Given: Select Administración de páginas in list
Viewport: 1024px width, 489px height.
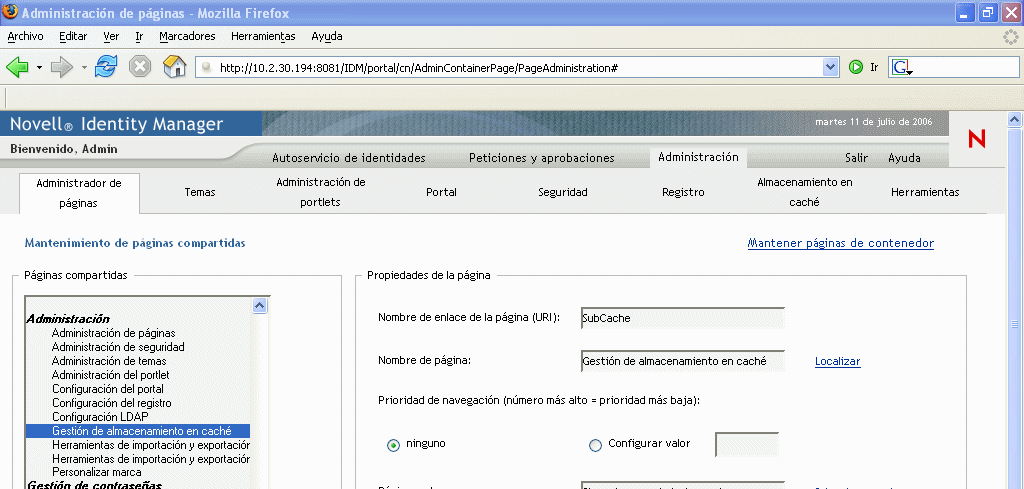Looking at the screenshot, I should pyautogui.click(x=114, y=333).
